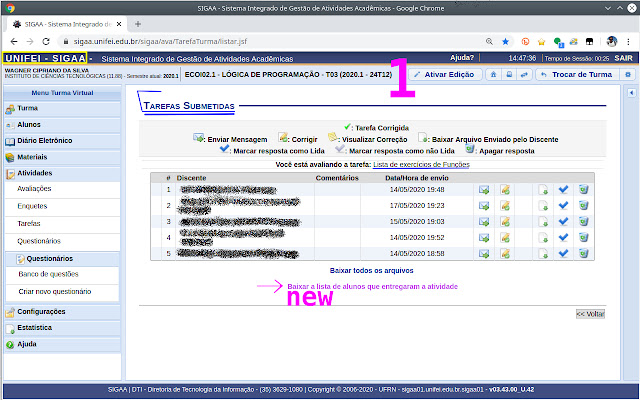This screenshot has height=400, width=640.
Task: Expand the Materiais menu section
Action: (x=62, y=158)
